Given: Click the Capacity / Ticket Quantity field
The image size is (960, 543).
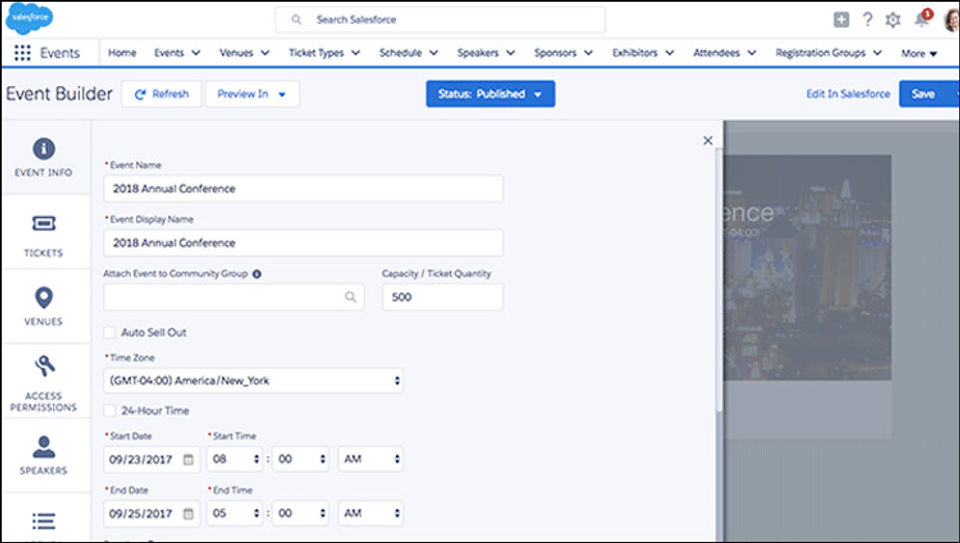Looking at the screenshot, I should point(443,297).
